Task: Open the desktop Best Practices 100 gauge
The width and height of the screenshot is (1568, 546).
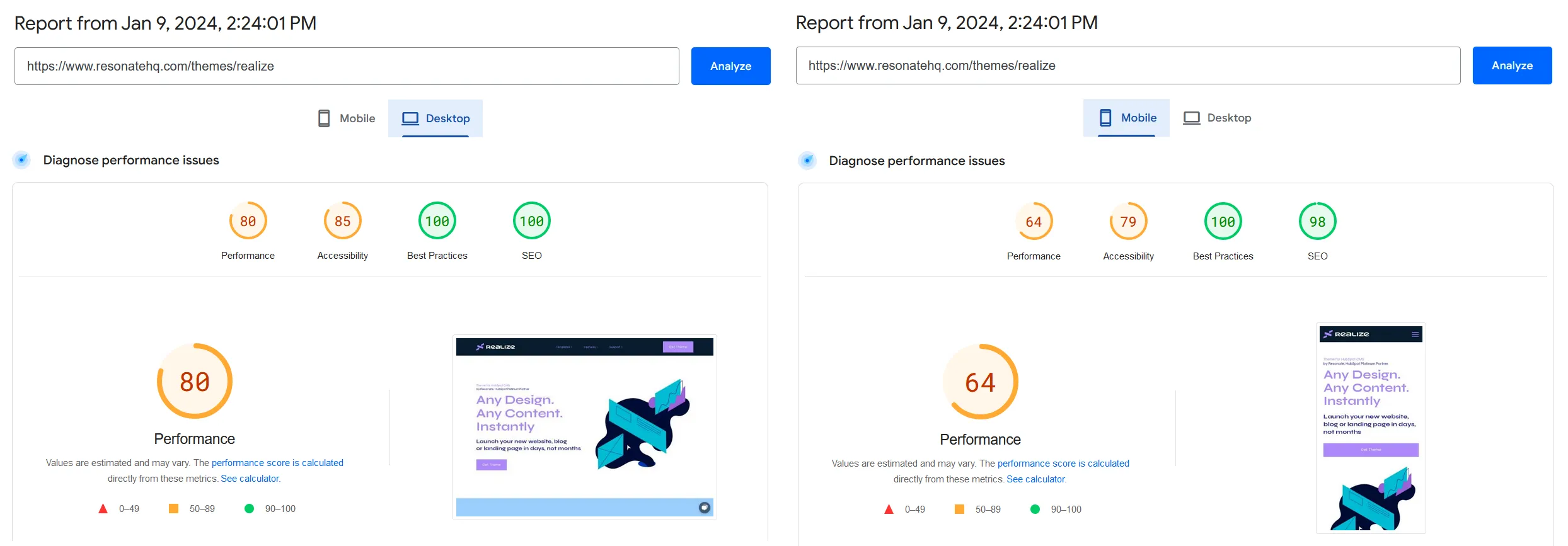Action: (x=437, y=221)
